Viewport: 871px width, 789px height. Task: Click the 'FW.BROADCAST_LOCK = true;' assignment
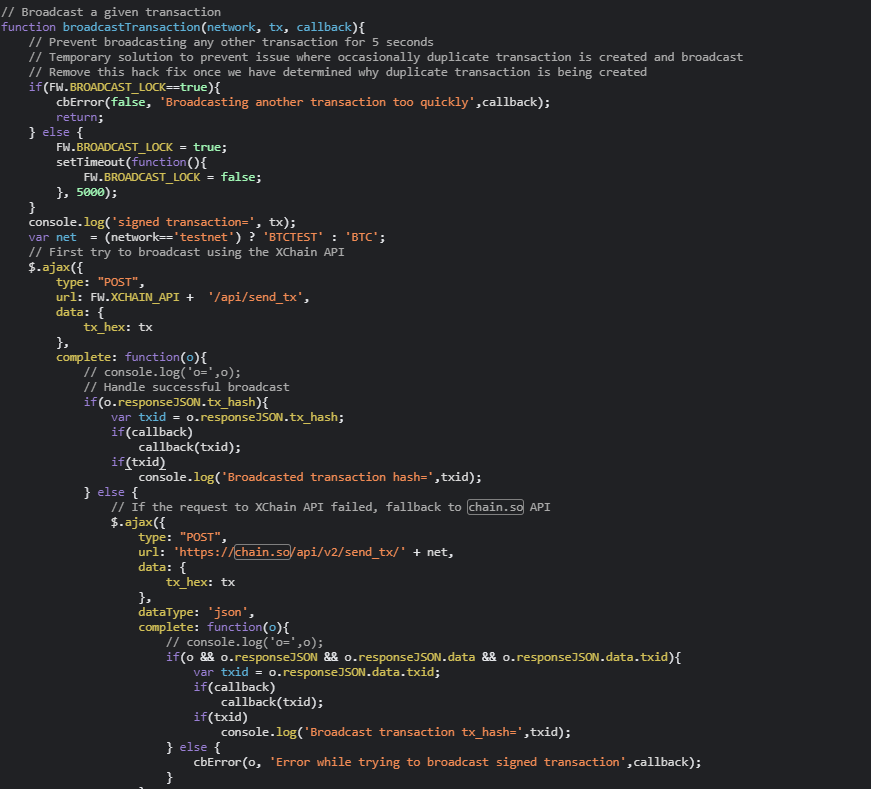(x=141, y=147)
